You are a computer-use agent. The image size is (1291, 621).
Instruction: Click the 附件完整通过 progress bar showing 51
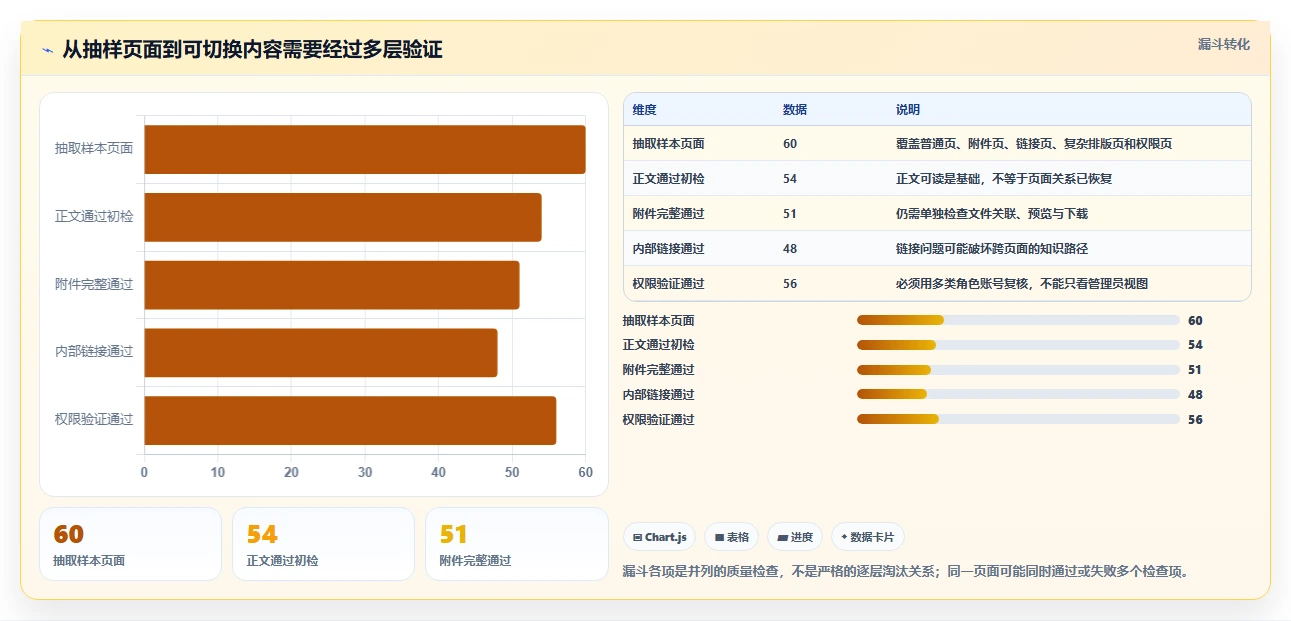pyautogui.click(x=1018, y=370)
